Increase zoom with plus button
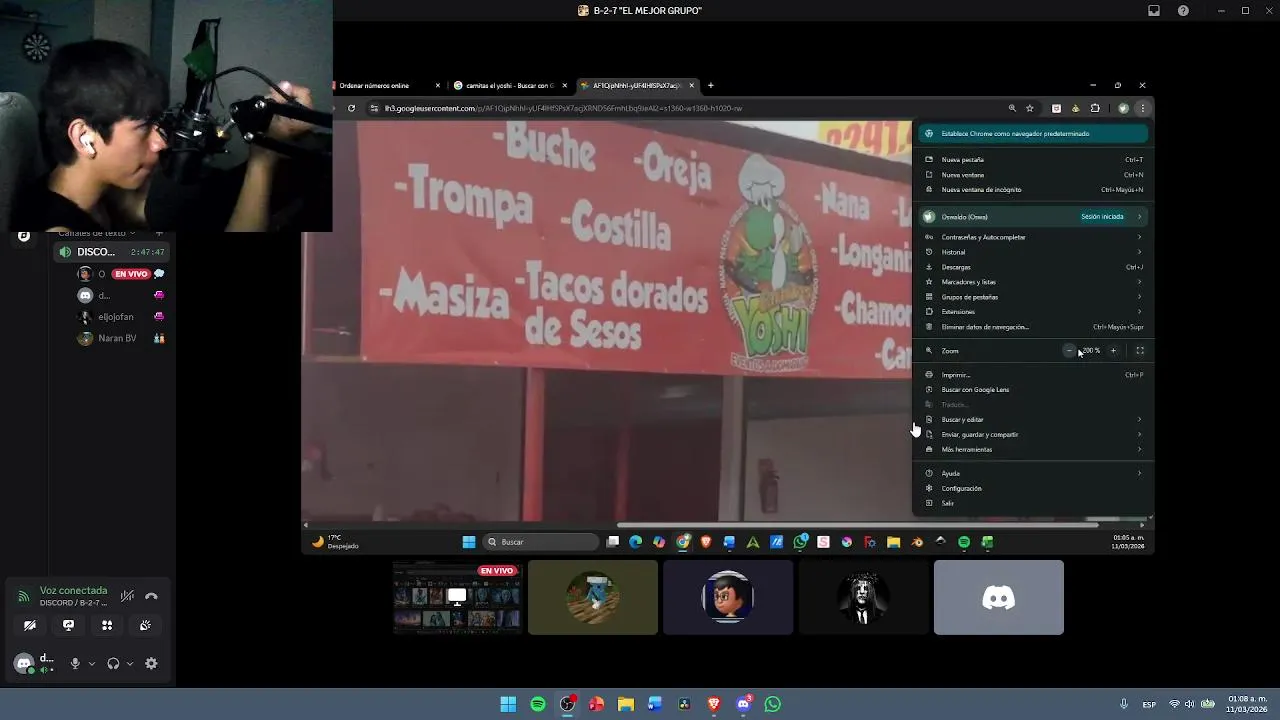 [x=1113, y=351]
